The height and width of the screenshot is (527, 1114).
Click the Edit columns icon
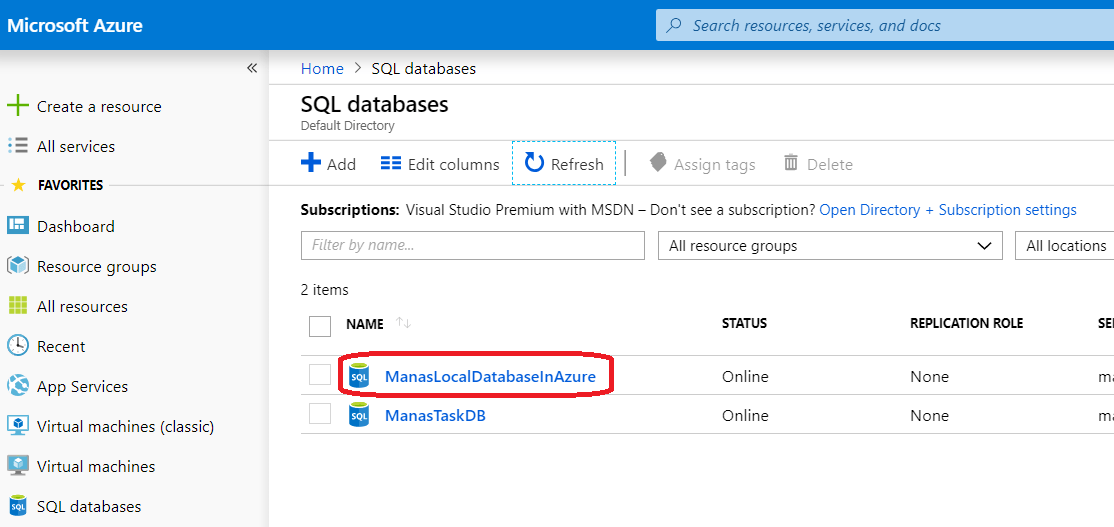point(391,164)
